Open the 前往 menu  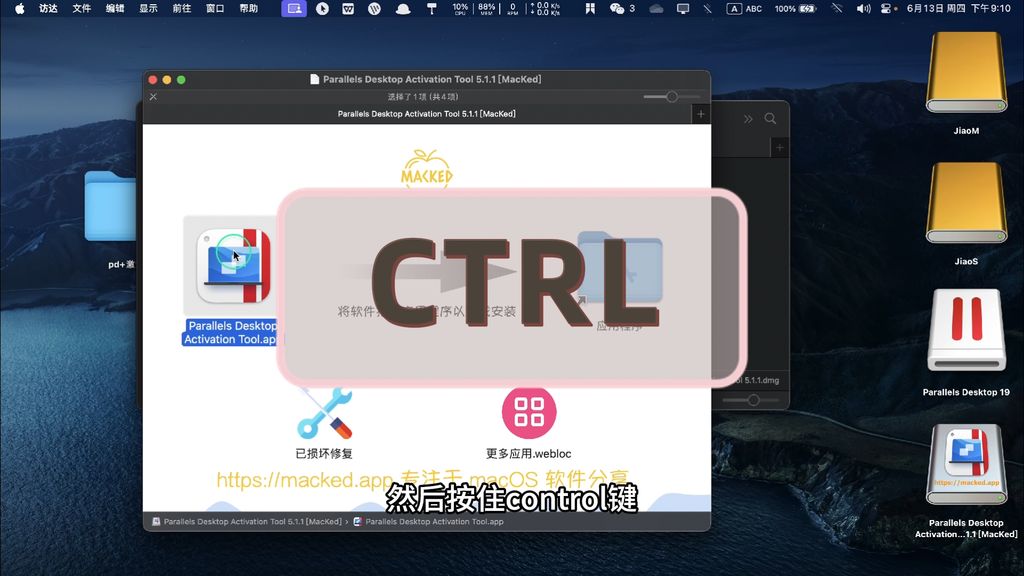coord(182,8)
